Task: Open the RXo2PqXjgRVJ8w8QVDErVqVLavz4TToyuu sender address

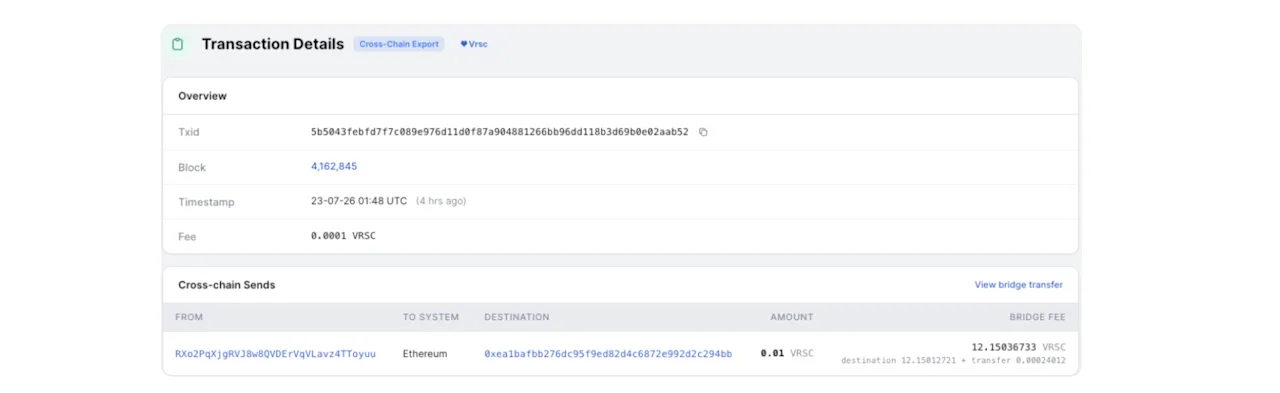Action: point(276,354)
